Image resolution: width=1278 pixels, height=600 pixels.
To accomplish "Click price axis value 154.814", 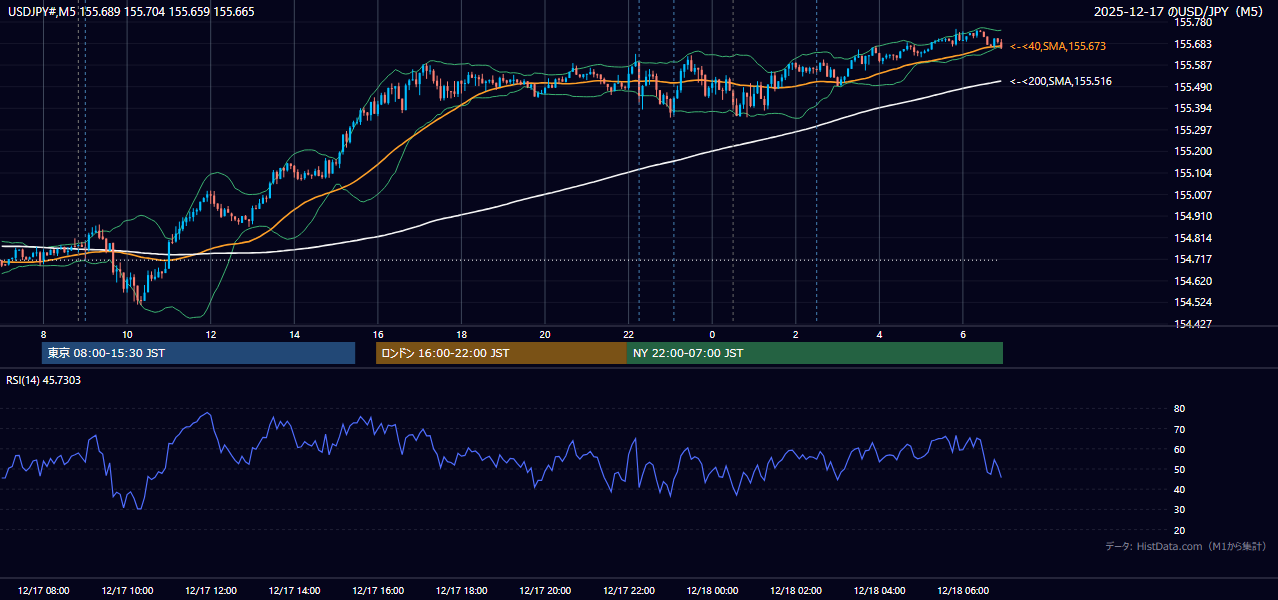I will (1192, 238).
